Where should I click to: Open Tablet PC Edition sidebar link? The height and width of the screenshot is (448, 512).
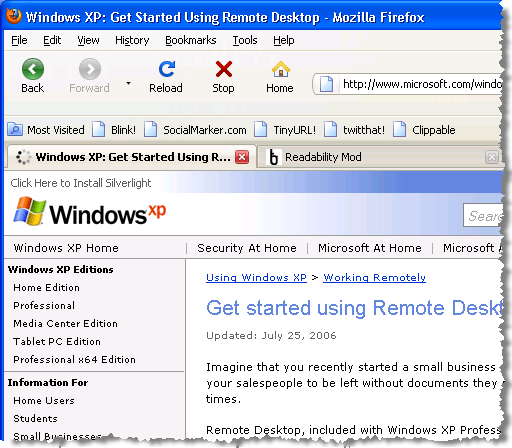(57, 342)
